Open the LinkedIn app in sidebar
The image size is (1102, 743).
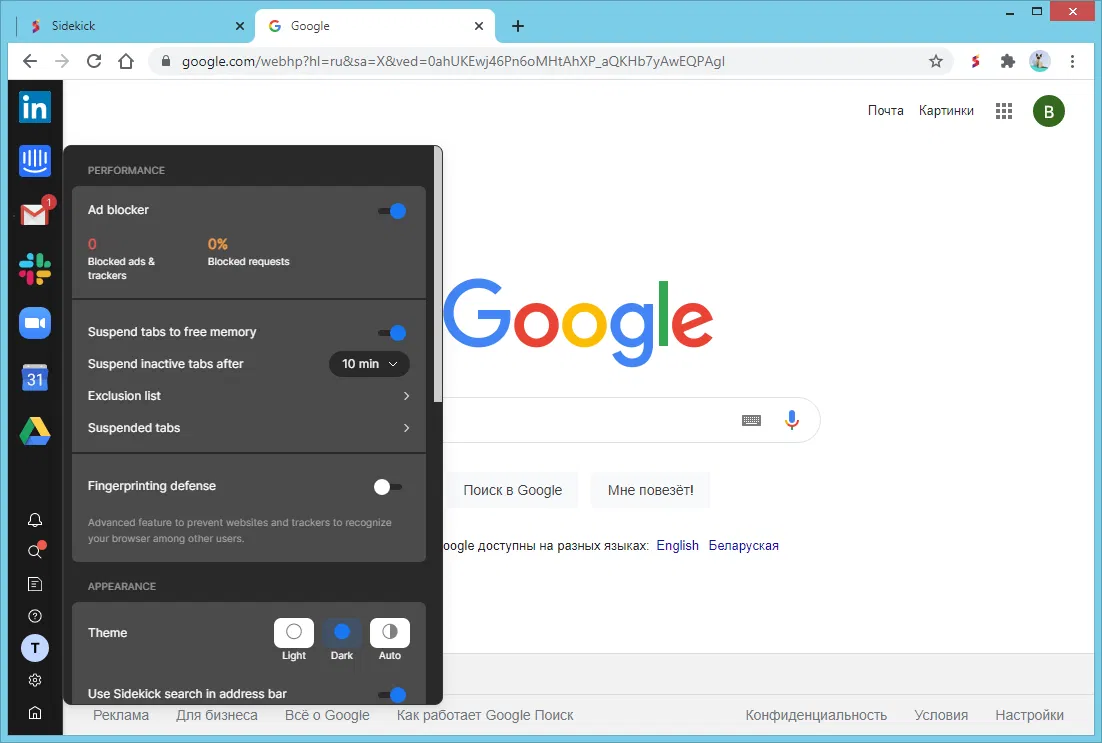(34, 107)
